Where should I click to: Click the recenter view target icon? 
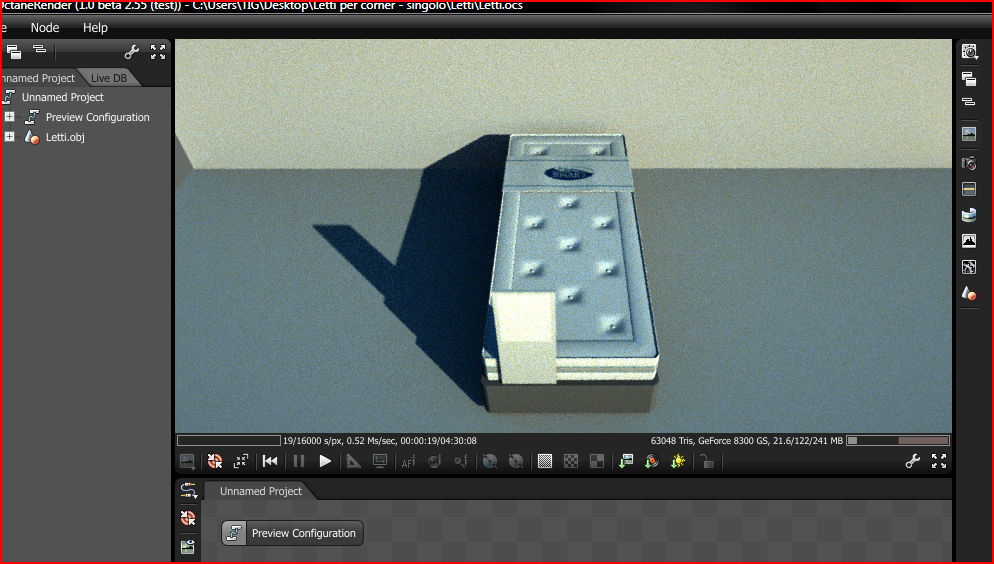215,461
